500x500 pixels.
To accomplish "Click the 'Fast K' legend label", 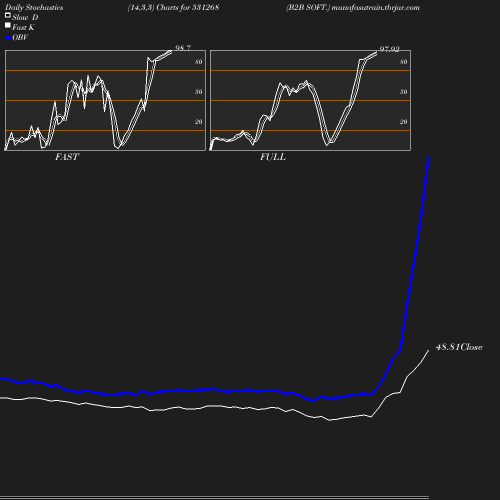I will pos(23,27).
